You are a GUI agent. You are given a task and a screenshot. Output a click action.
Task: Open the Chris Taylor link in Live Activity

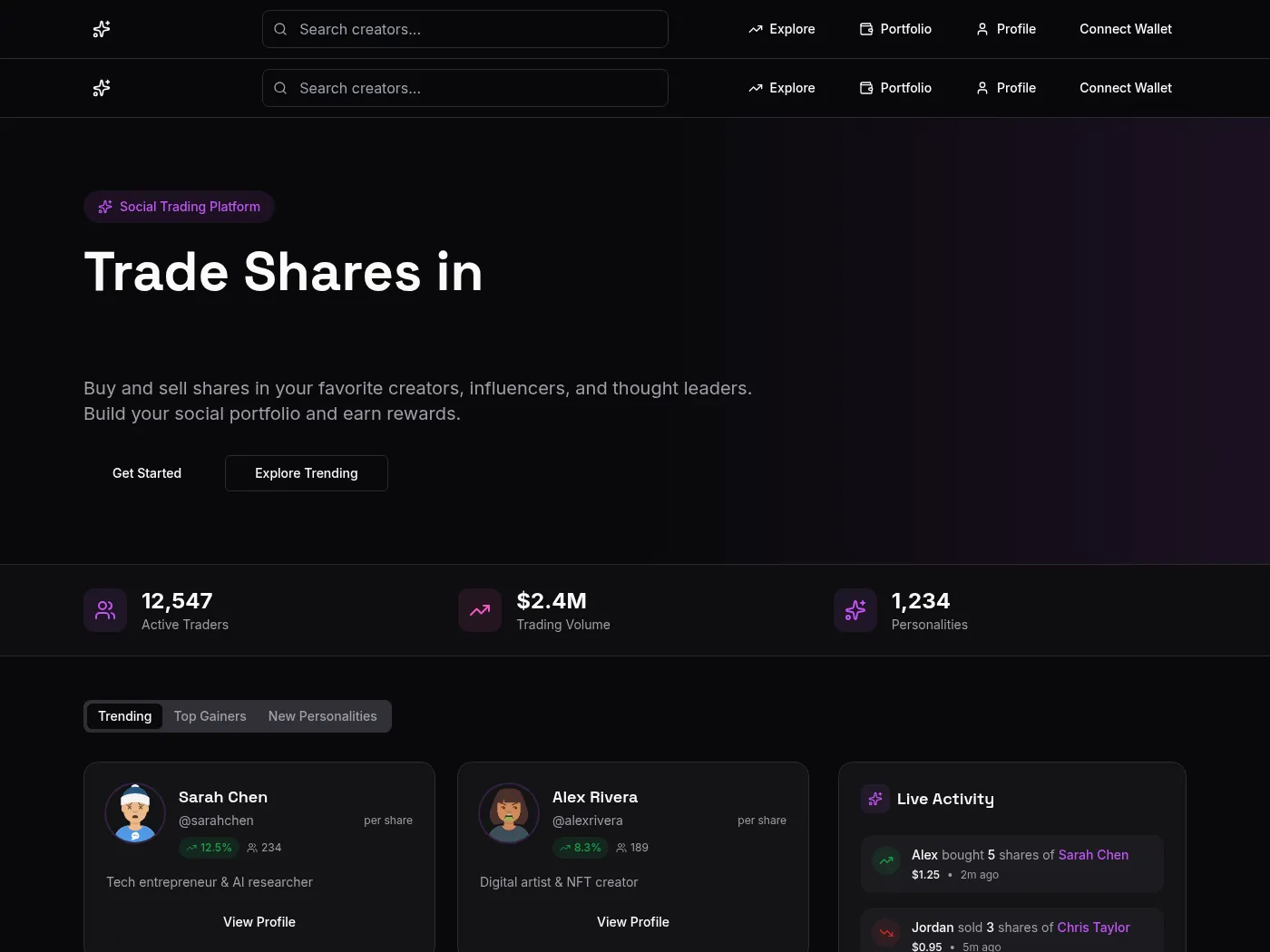[1093, 928]
